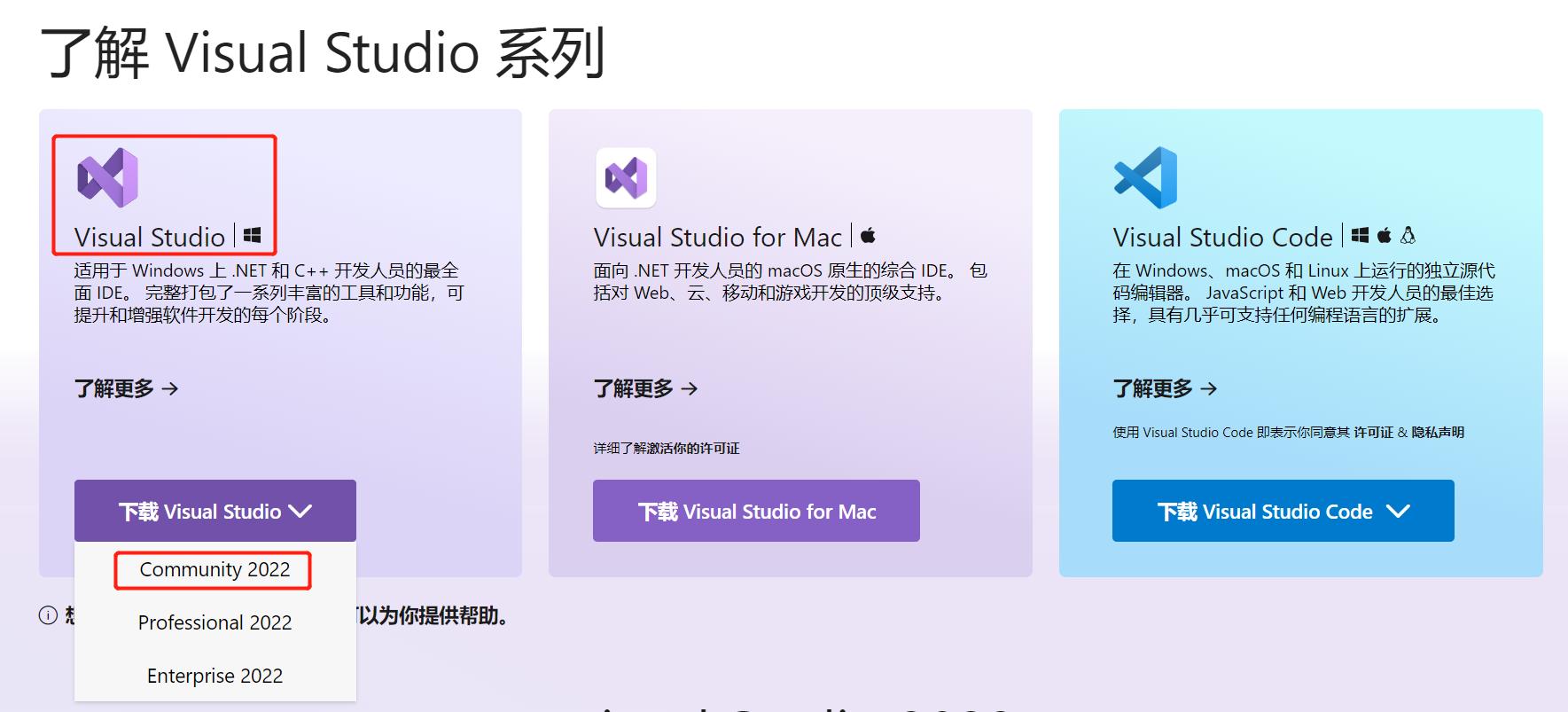Collapse the 下载 Visual Studio dropdown button

coord(215,511)
